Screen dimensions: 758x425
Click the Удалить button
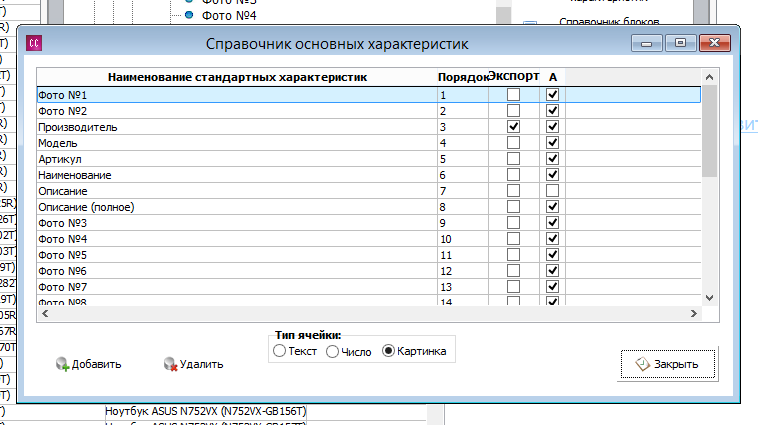(193, 364)
